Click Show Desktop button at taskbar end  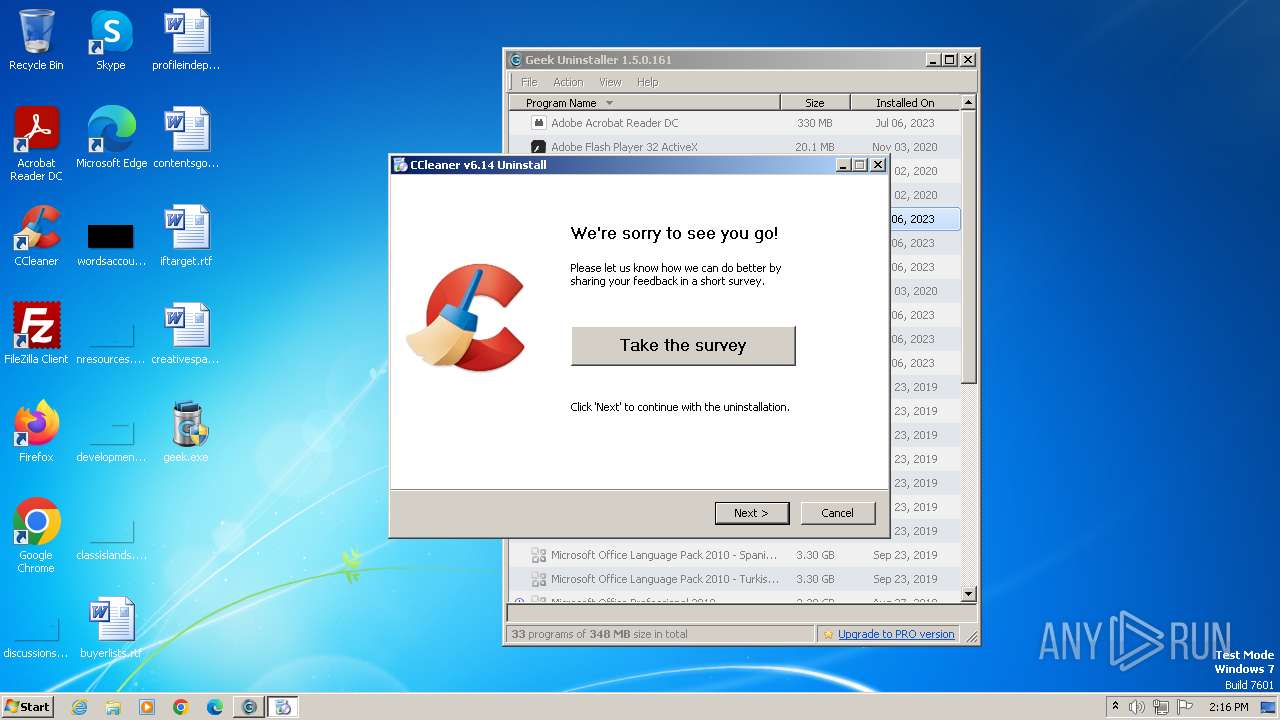click(1270, 707)
